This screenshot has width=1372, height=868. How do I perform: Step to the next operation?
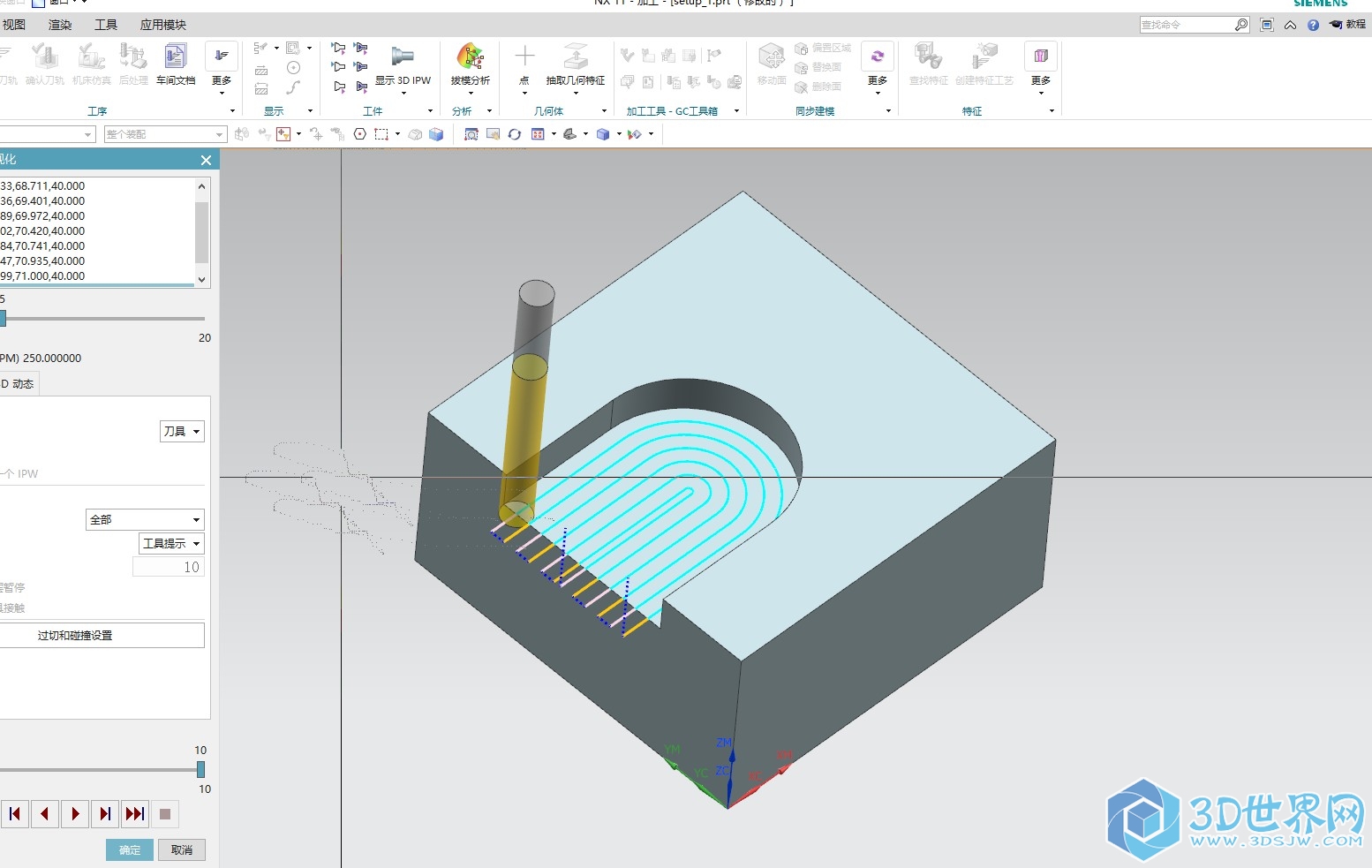click(x=105, y=814)
